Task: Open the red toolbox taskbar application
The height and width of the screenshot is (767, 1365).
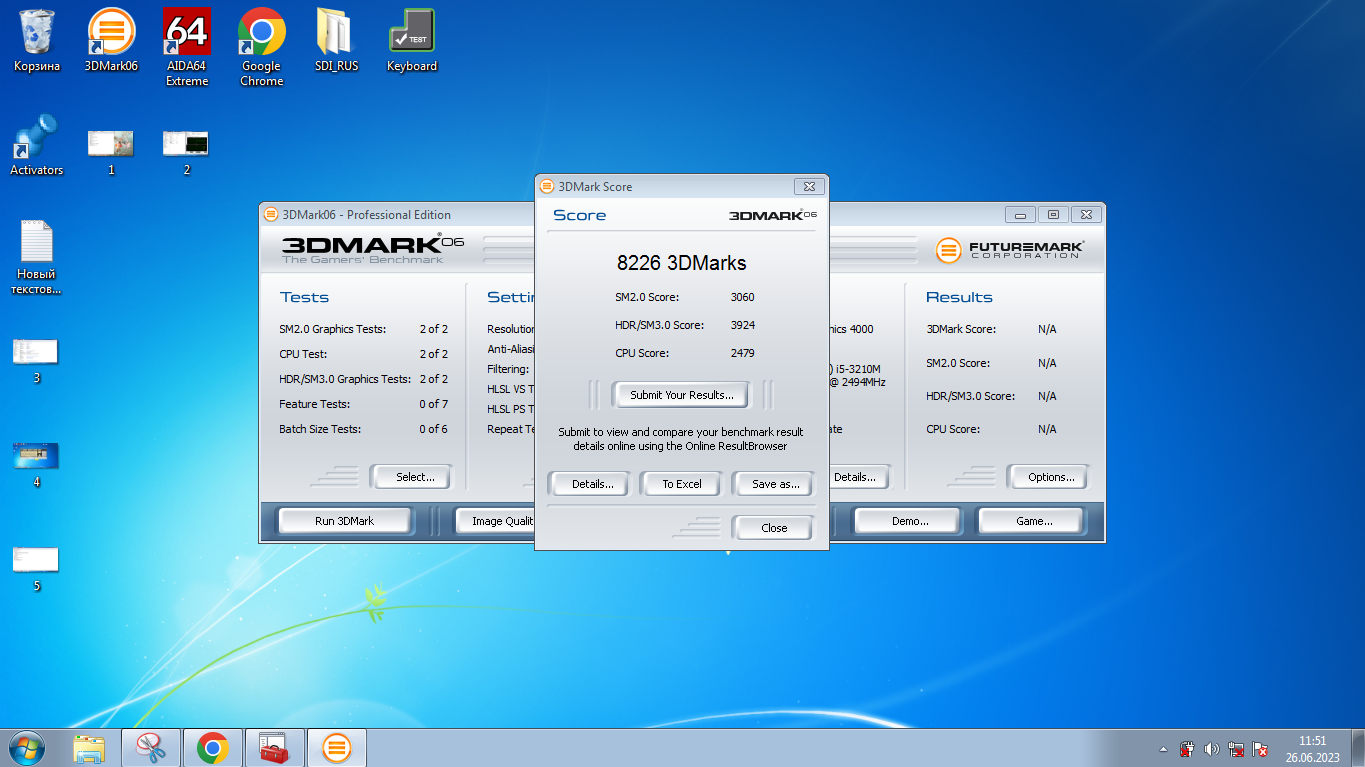Action: [x=273, y=748]
